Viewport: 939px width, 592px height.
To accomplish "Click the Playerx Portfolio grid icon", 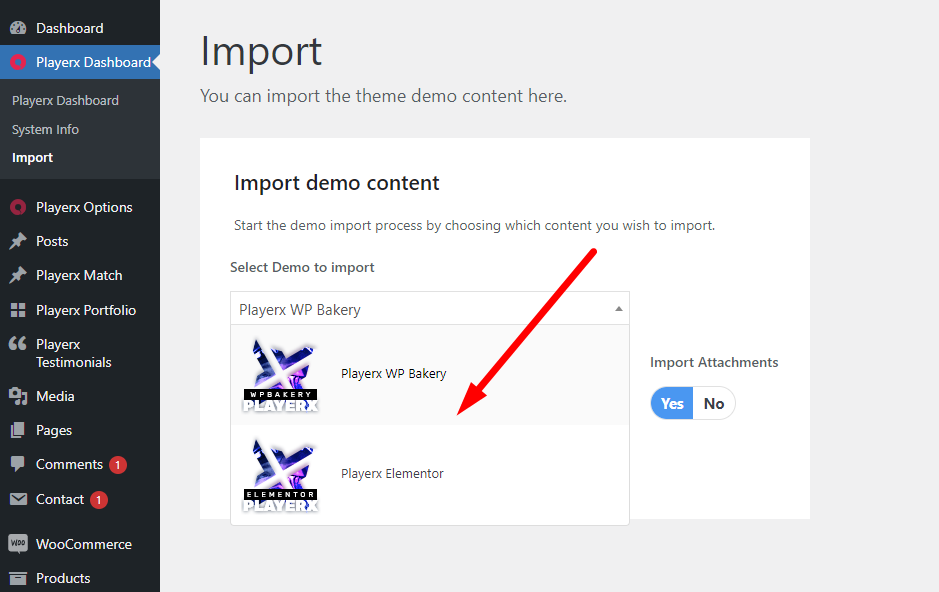I will 18,310.
